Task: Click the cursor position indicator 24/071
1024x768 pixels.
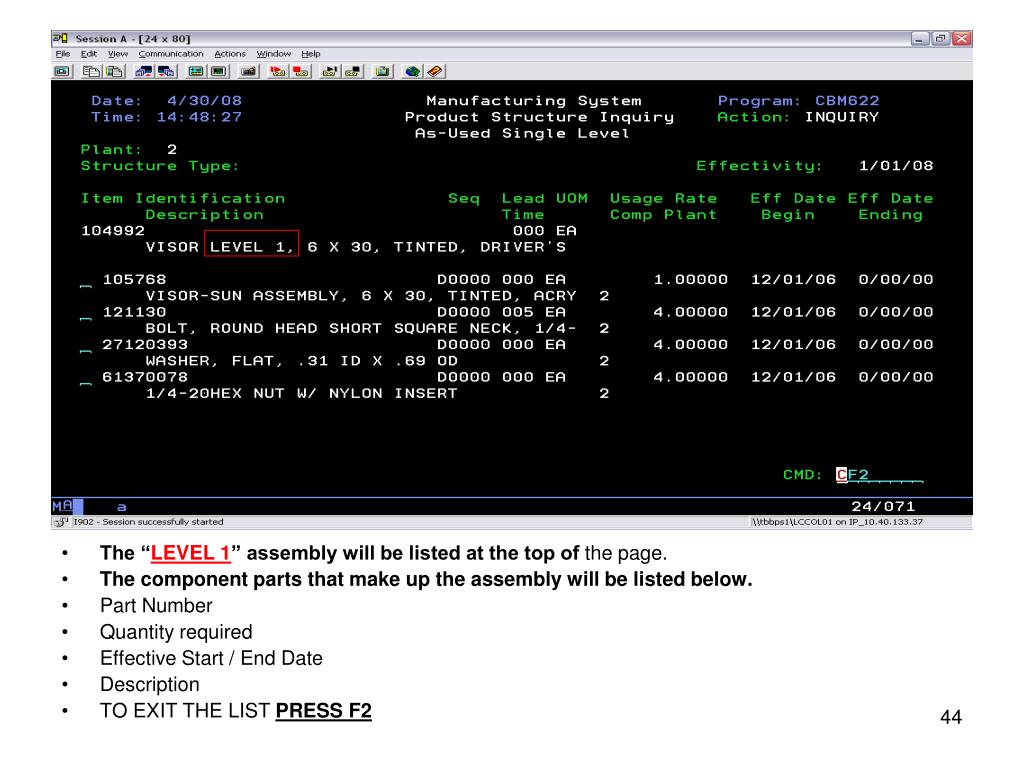Action: coord(883,506)
